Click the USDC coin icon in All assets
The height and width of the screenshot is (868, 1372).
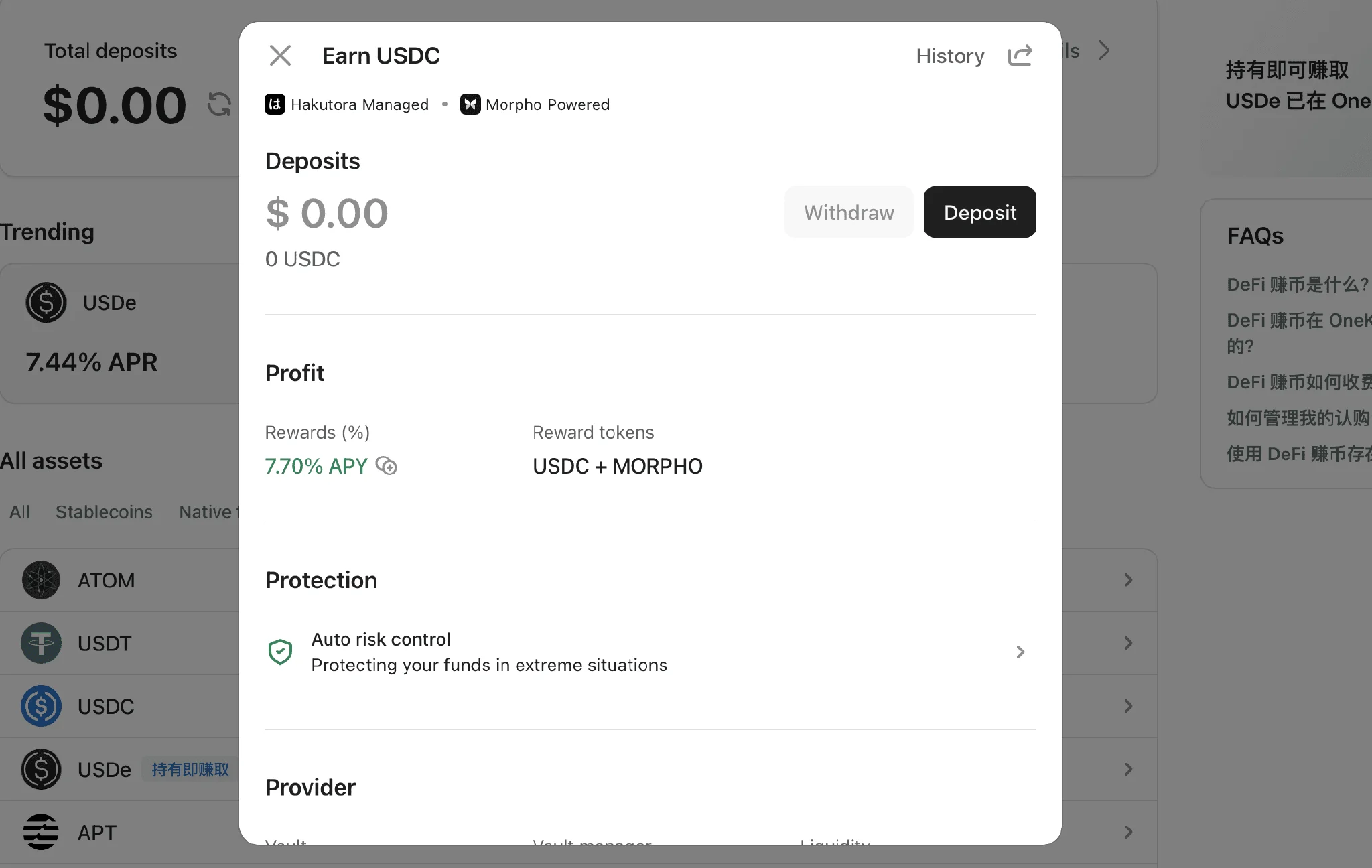41,706
